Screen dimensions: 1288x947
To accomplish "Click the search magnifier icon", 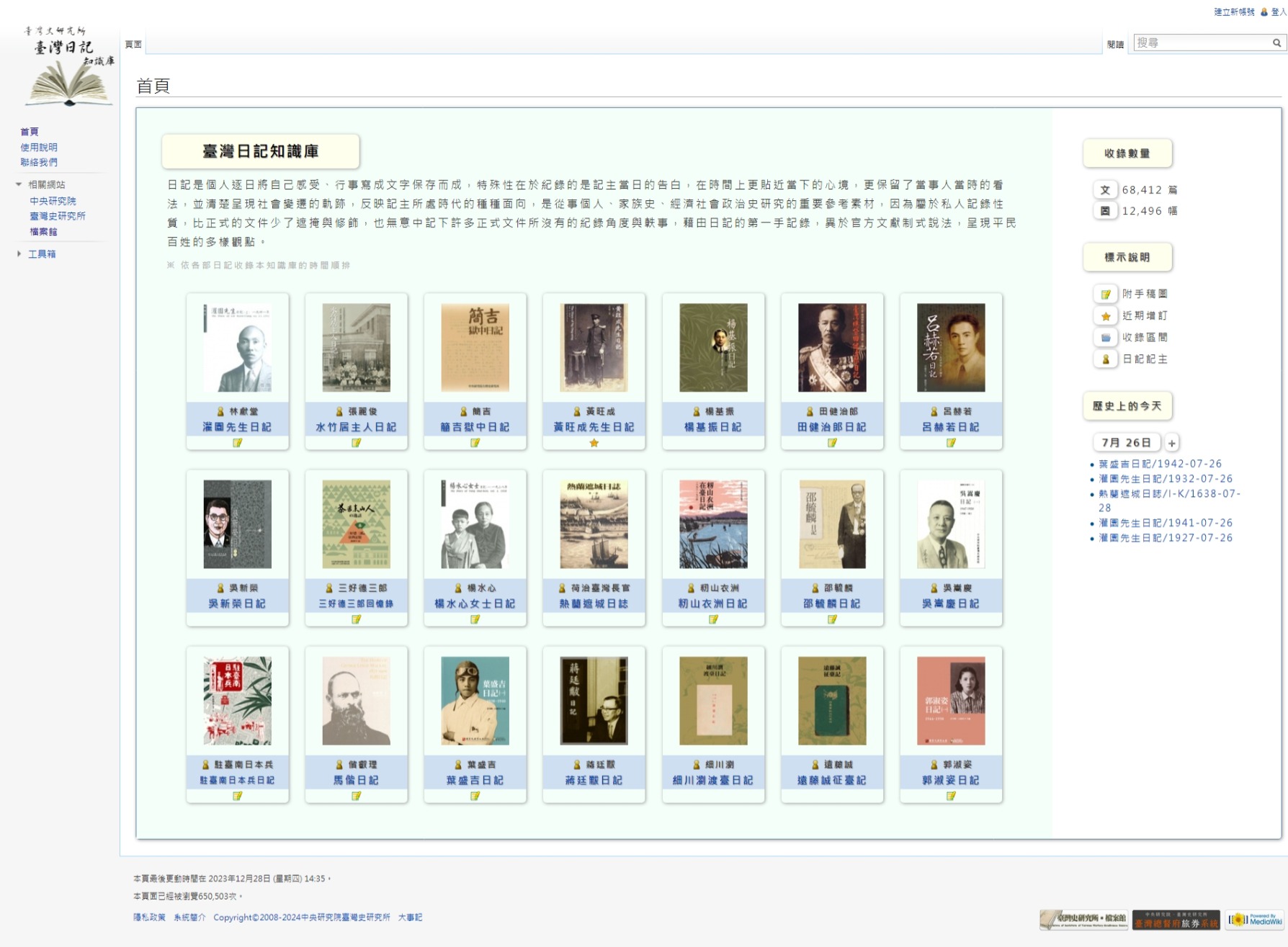I will tap(1276, 43).
